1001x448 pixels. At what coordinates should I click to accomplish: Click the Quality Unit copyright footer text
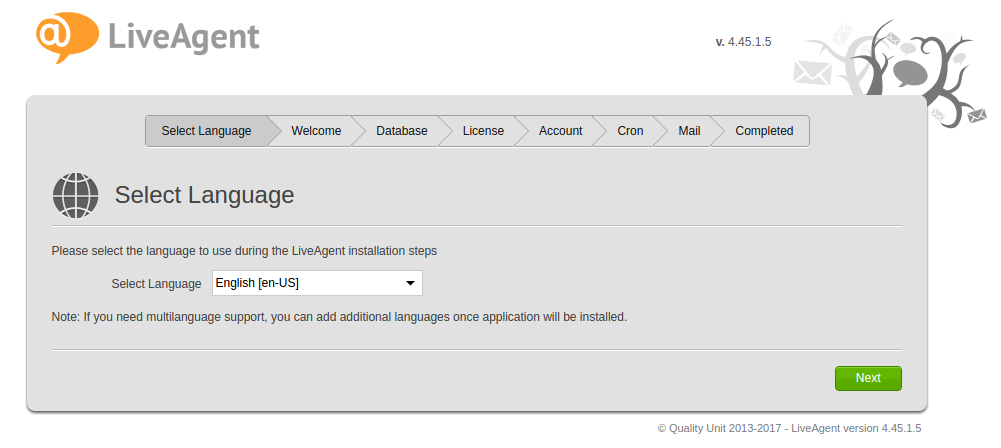tap(788, 428)
